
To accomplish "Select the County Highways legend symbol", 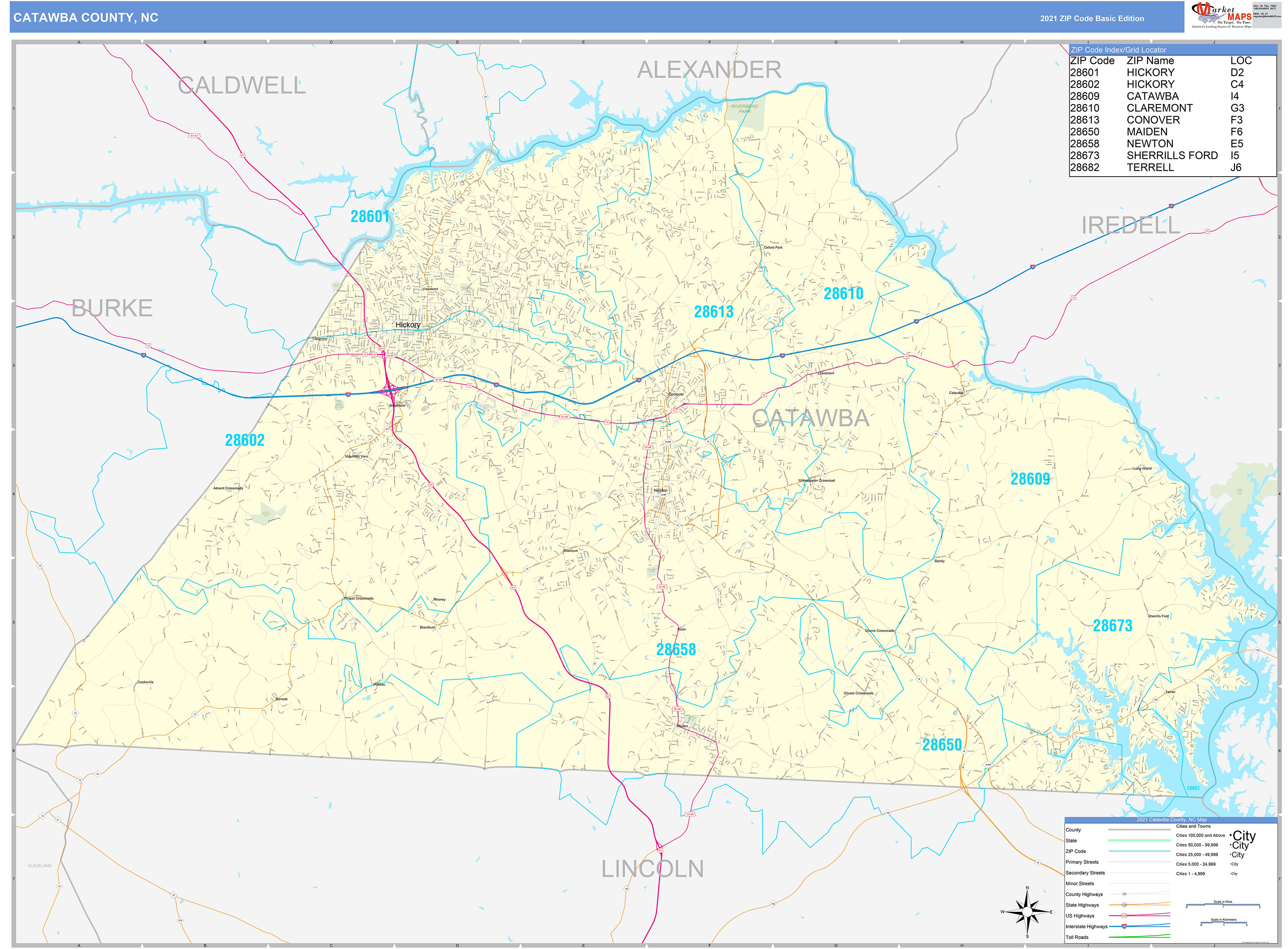I will [x=1125, y=894].
